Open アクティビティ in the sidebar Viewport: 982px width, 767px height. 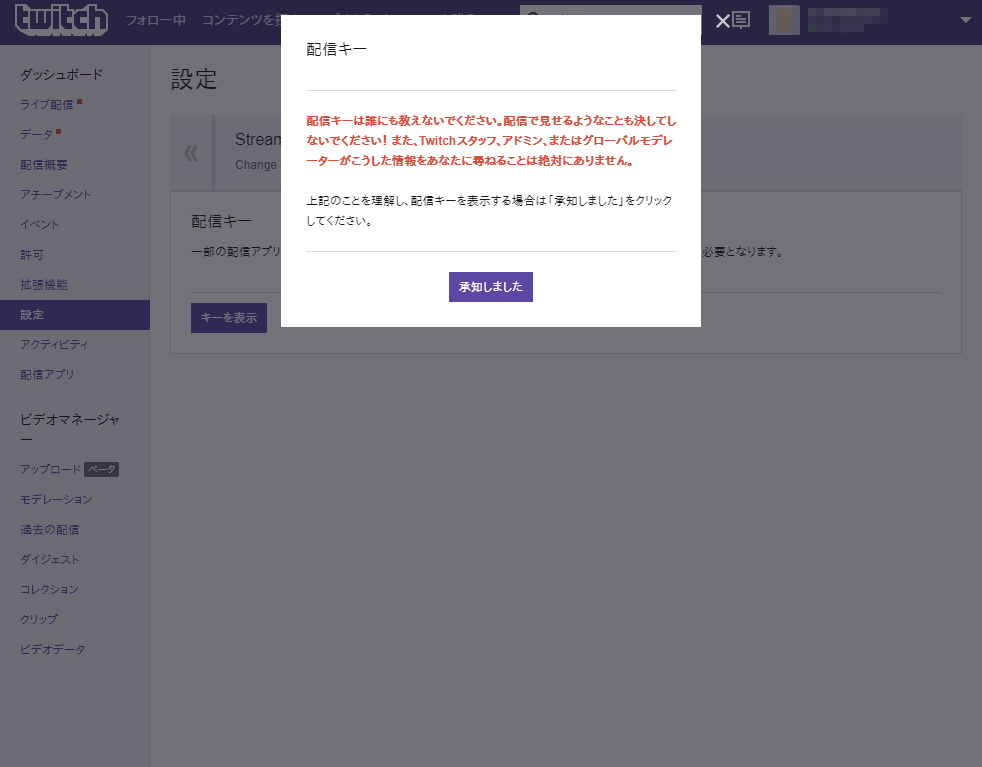click(x=54, y=344)
